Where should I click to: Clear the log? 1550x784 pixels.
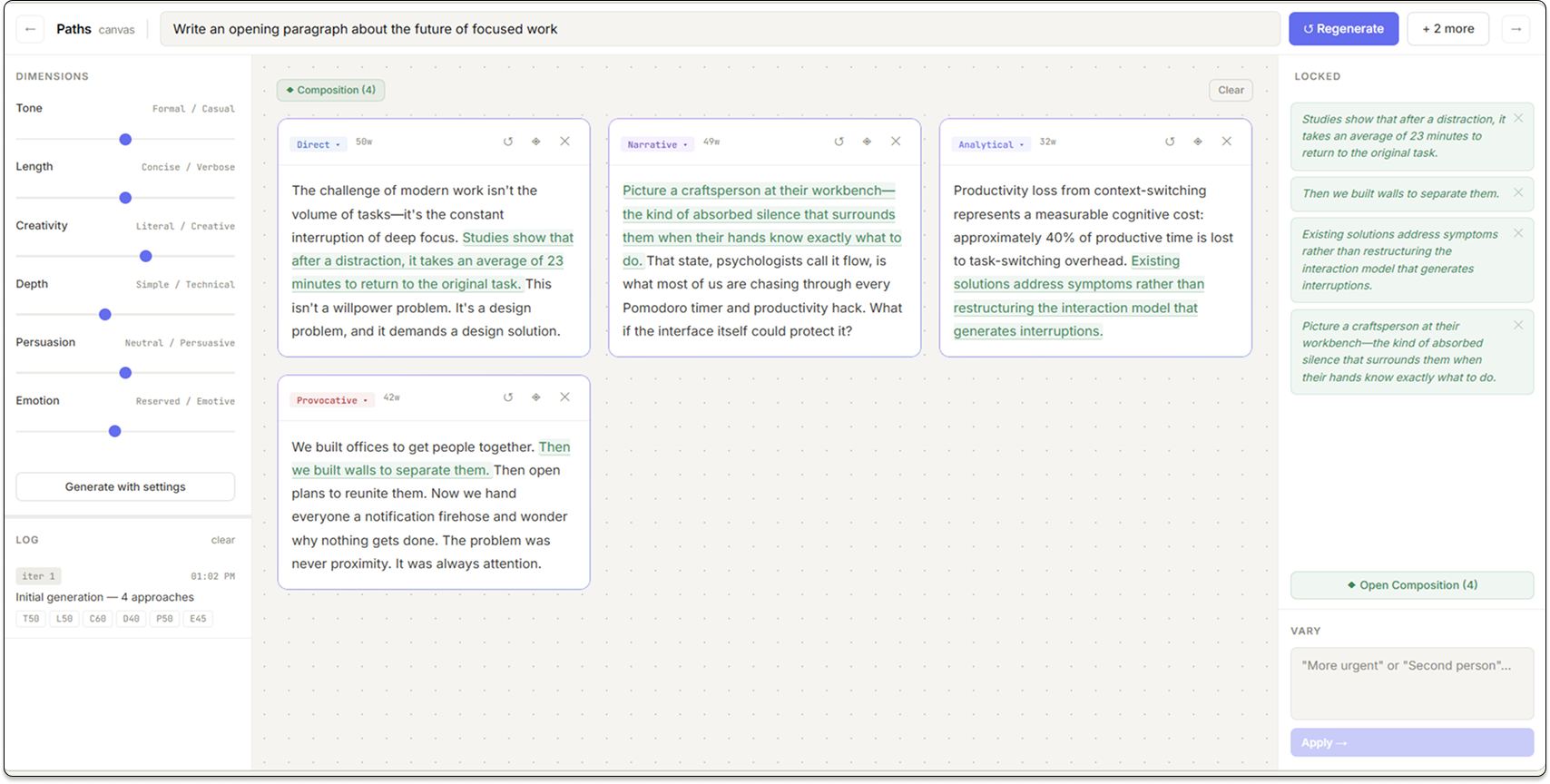click(223, 540)
